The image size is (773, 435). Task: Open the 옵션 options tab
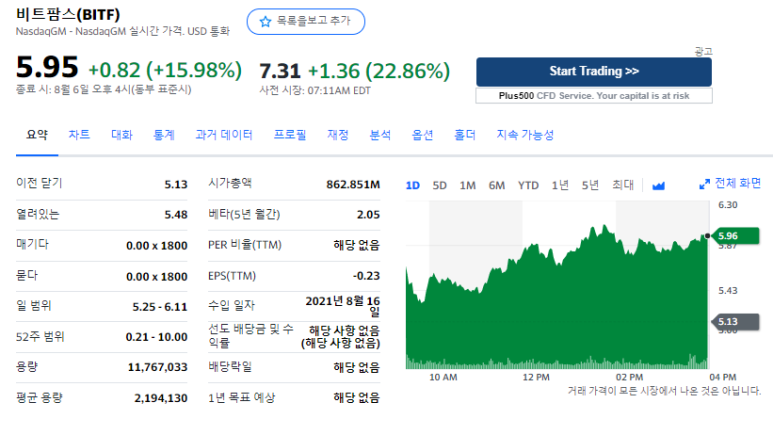pyautogui.click(x=422, y=135)
